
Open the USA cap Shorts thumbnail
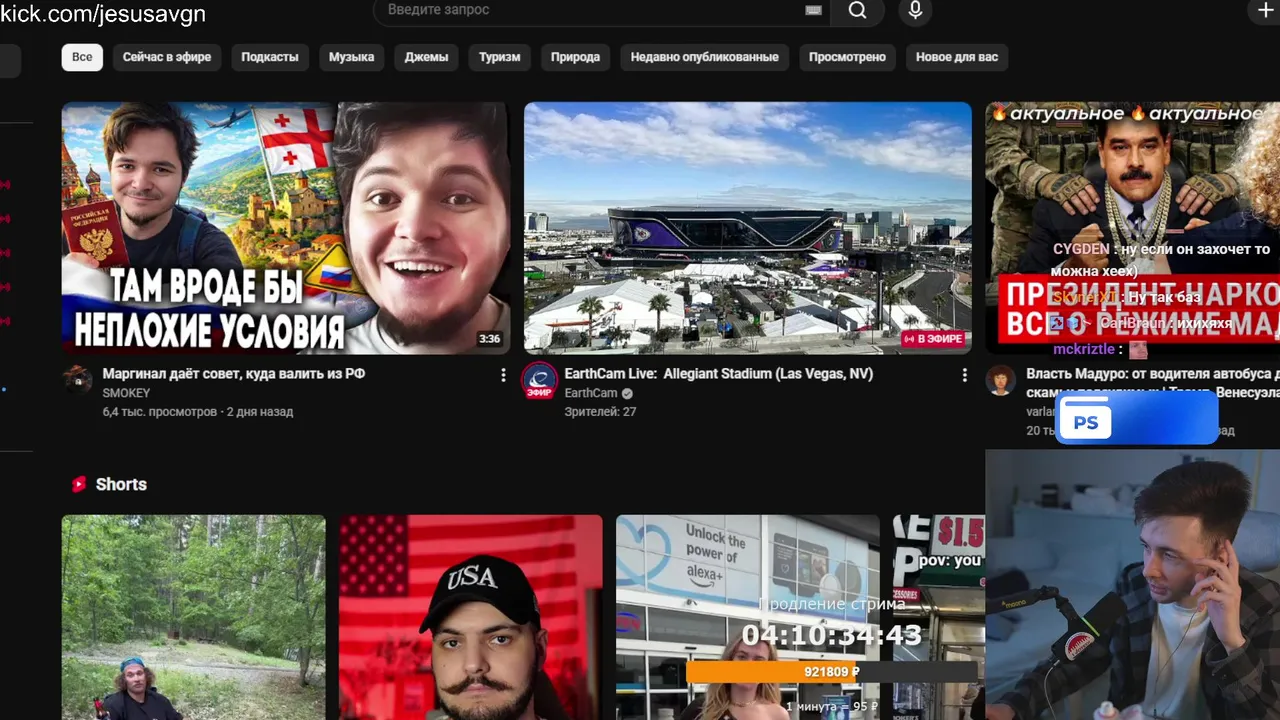pyautogui.click(x=470, y=617)
